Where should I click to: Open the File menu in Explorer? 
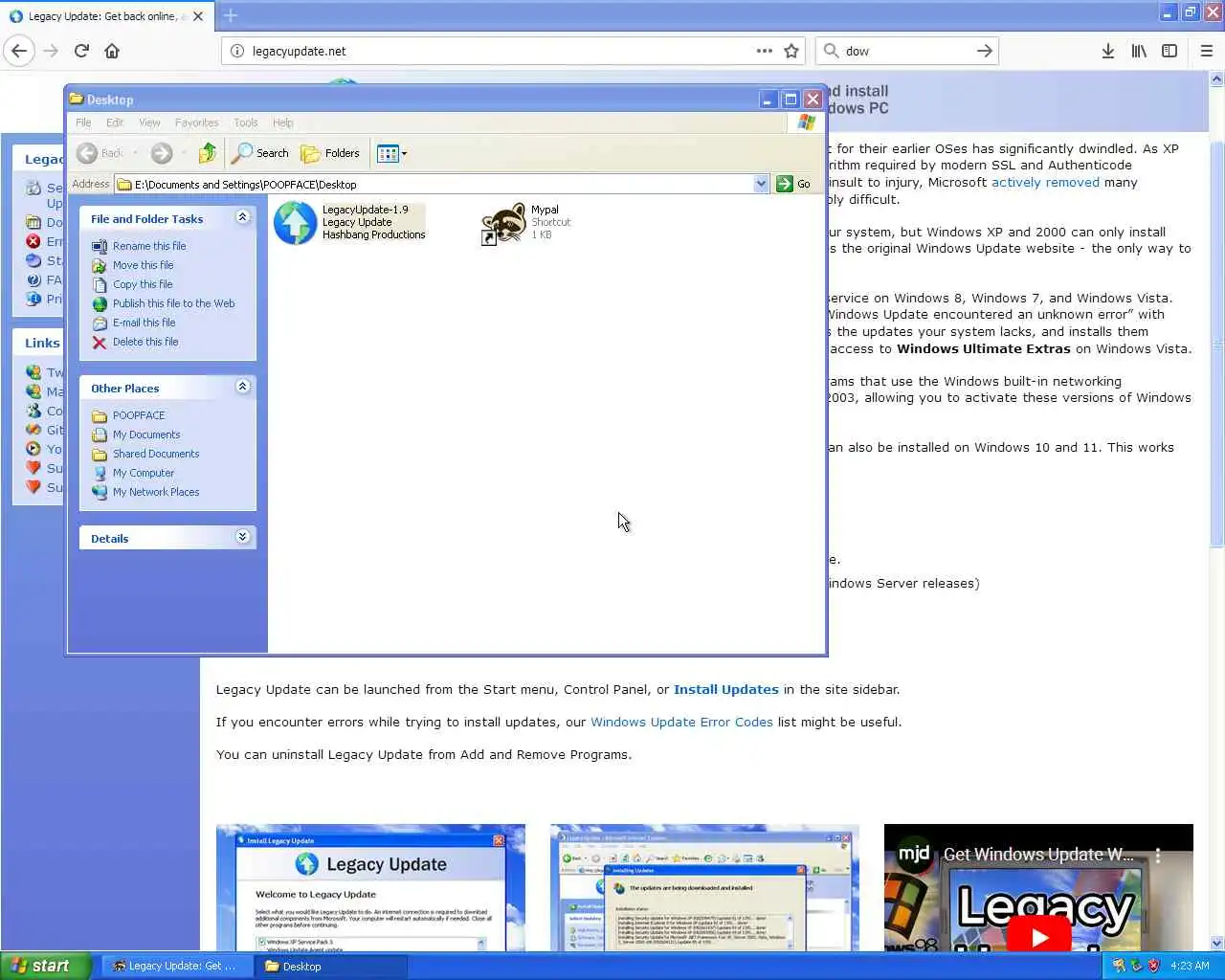point(83,122)
